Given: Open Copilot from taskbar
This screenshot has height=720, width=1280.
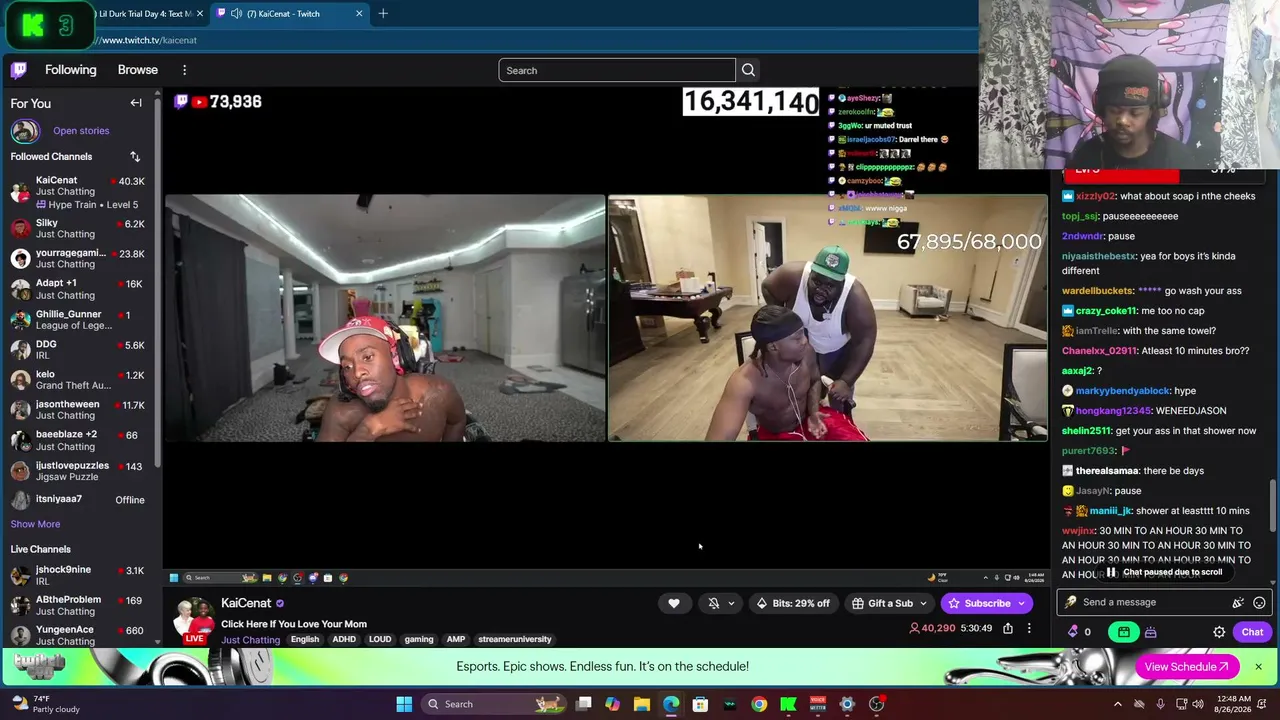Looking at the screenshot, I should pos(612,704).
